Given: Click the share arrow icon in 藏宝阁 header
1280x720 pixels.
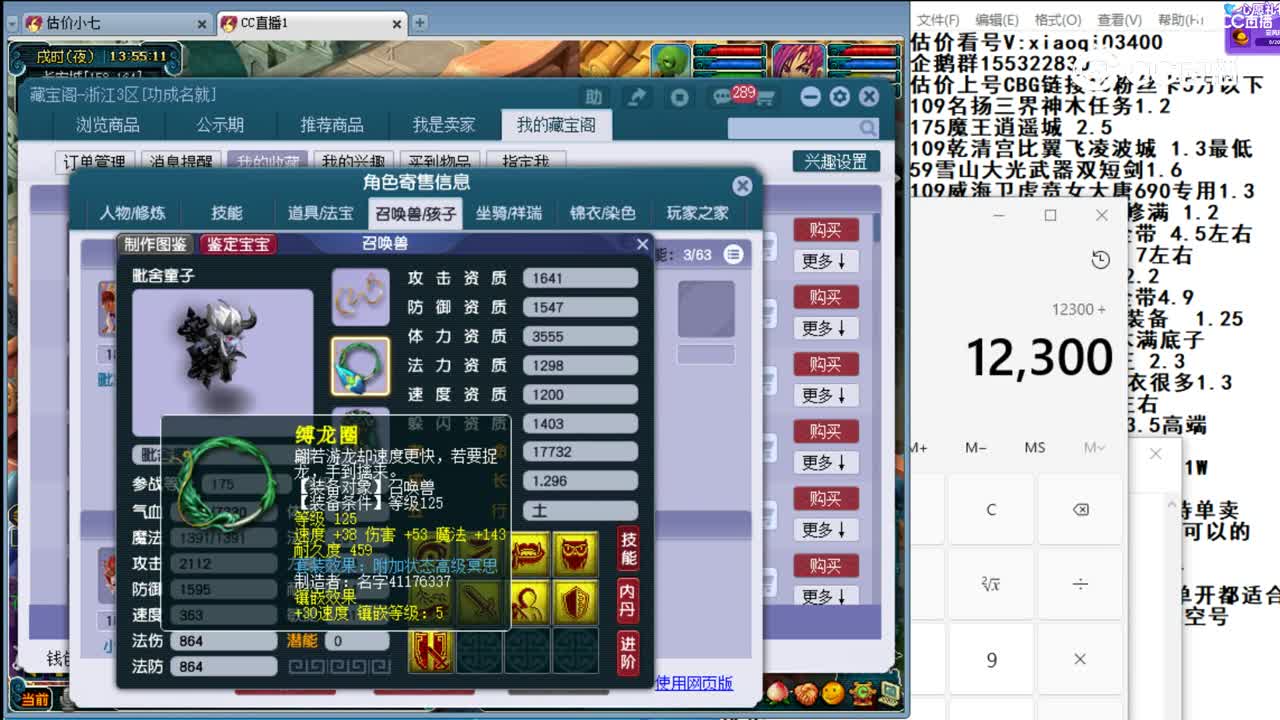Looking at the screenshot, I should (x=637, y=97).
